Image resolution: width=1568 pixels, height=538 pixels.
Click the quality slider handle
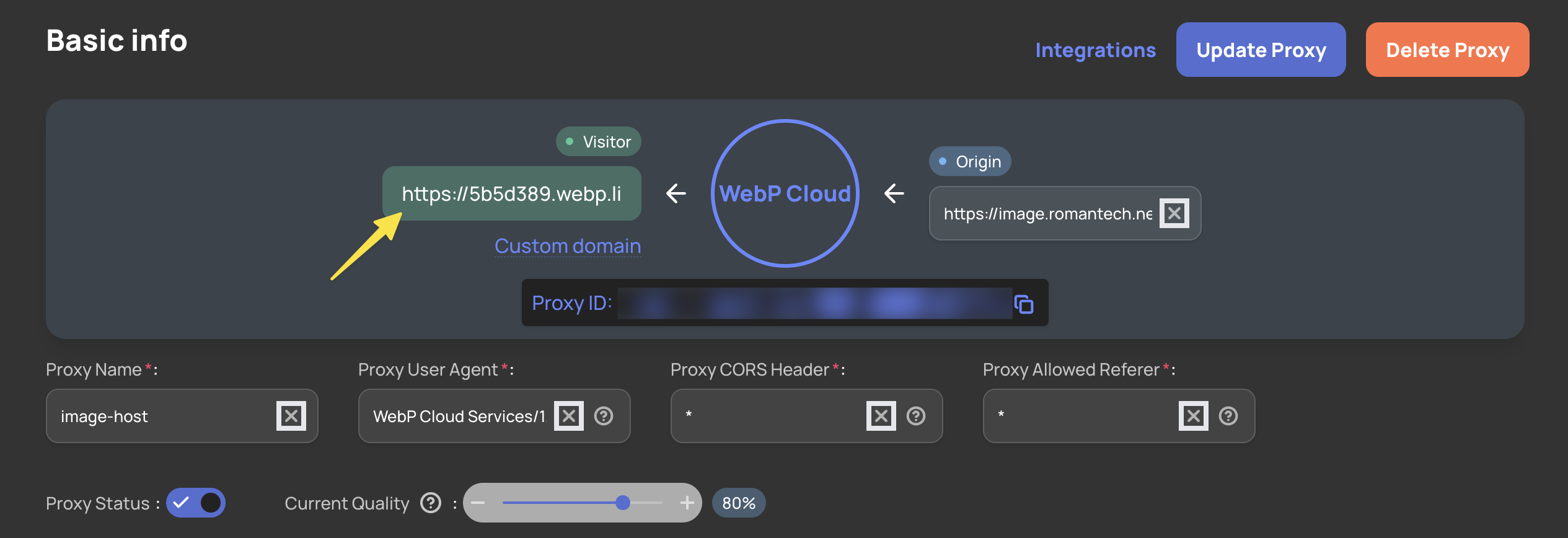click(x=623, y=503)
